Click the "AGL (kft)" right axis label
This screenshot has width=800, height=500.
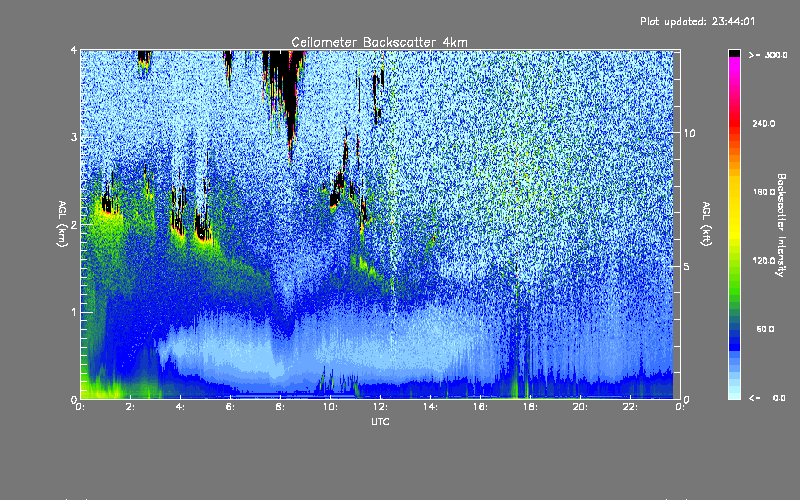click(706, 223)
